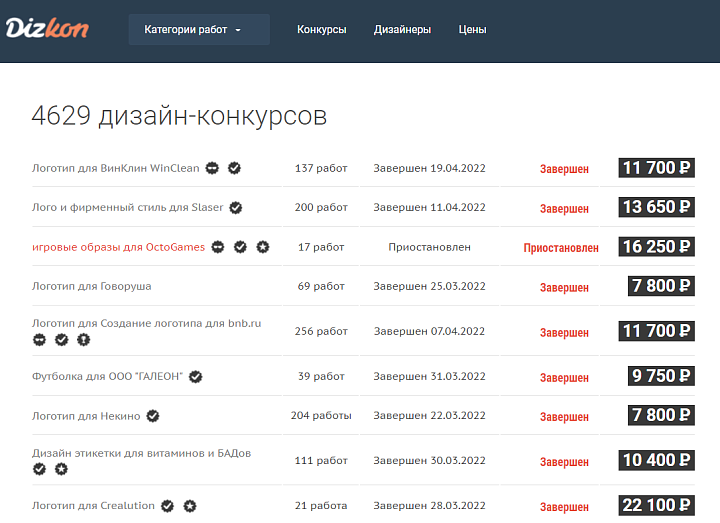Click the red Приостановлен status
720x523 pixels.
coord(561,248)
